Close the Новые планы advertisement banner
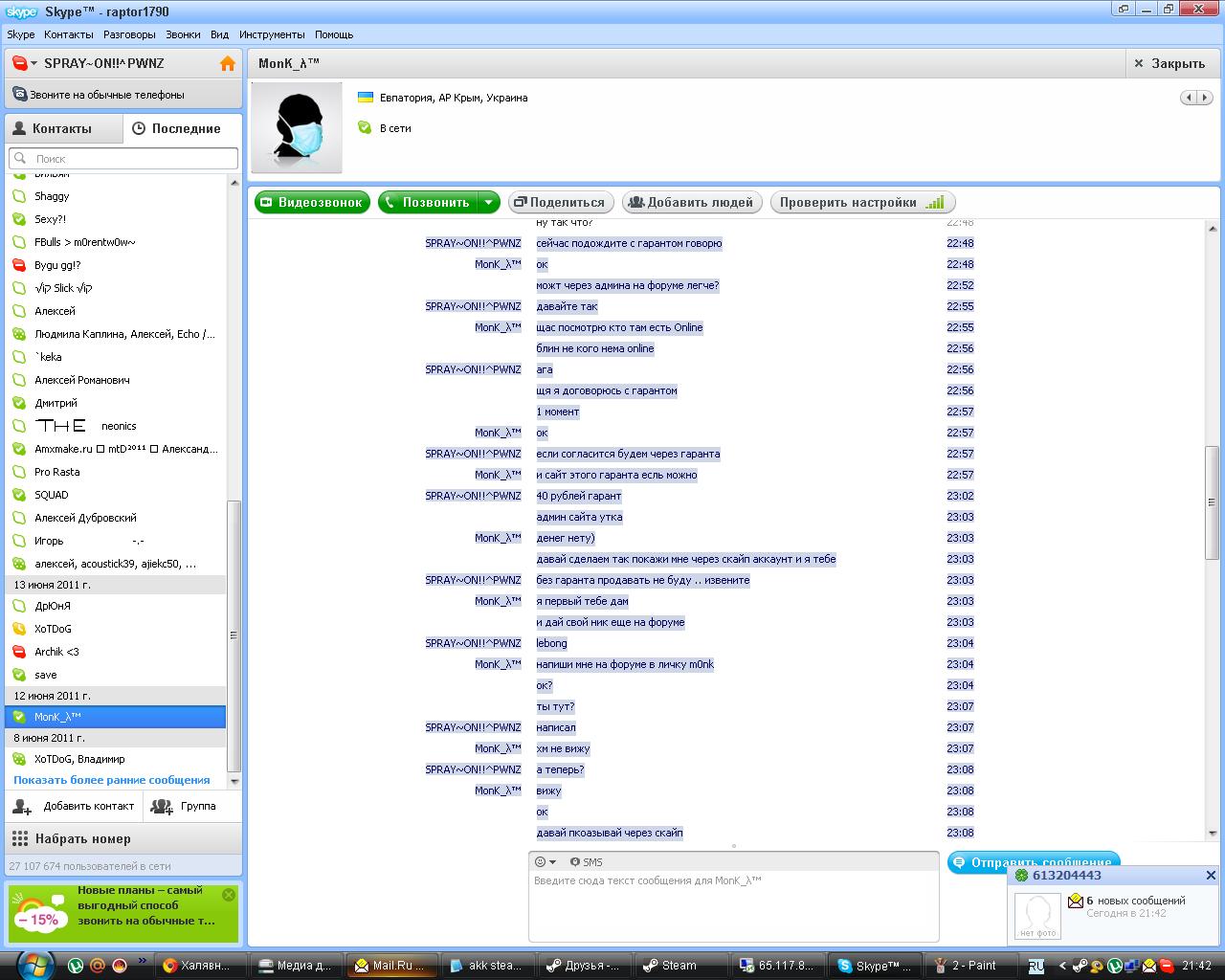This screenshot has height=980, width=1225. [x=229, y=895]
